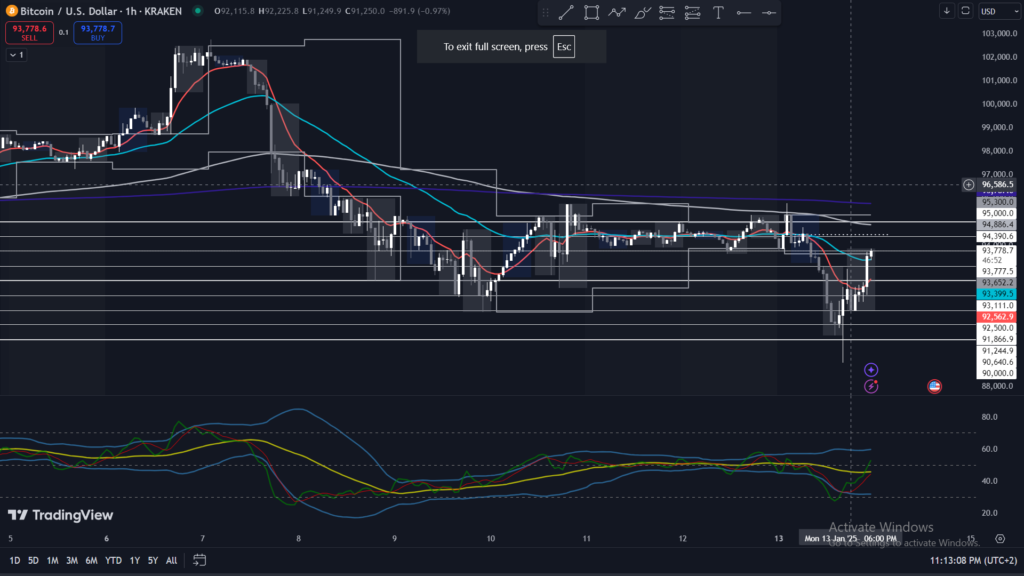
Task: Select the zigzag path drawing tool
Action: coord(617,12)
